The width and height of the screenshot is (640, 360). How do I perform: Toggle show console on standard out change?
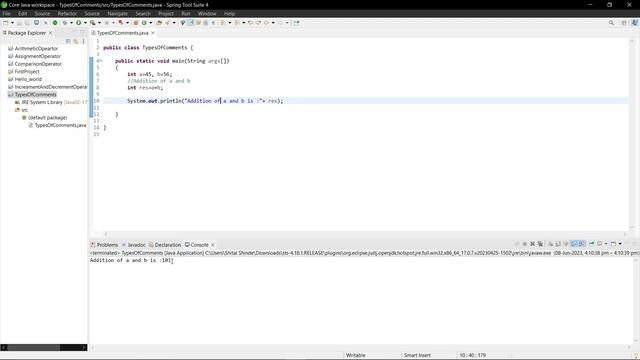tap(573, 244)
